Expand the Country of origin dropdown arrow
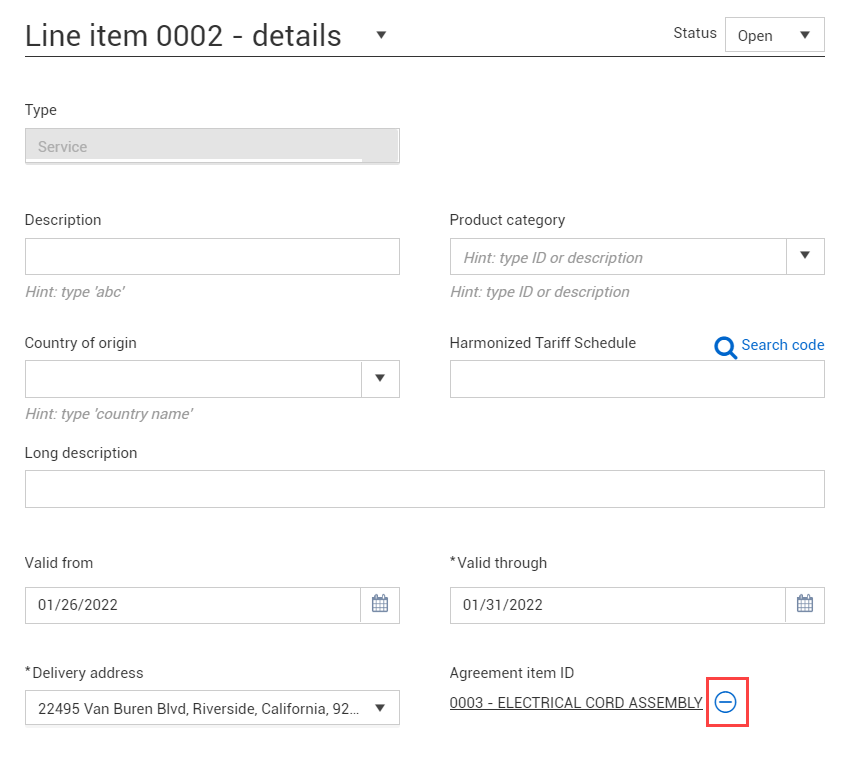854x757 pixels. 380,378
